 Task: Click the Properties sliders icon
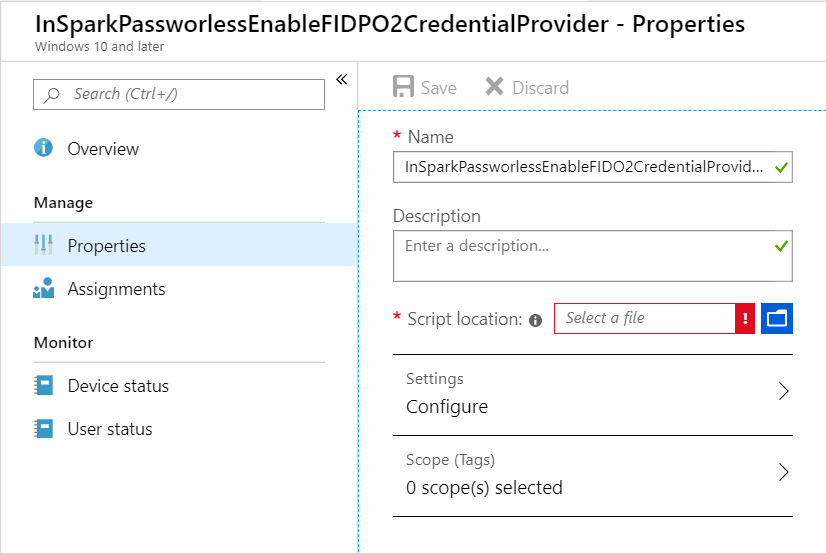pos(43,245)
